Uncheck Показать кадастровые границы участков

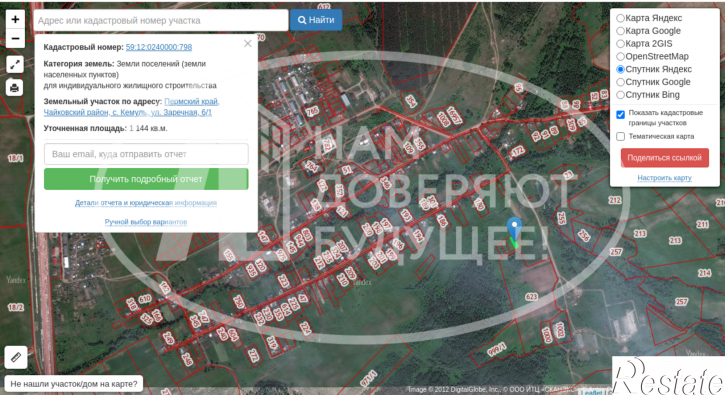[x=621, y=114]
